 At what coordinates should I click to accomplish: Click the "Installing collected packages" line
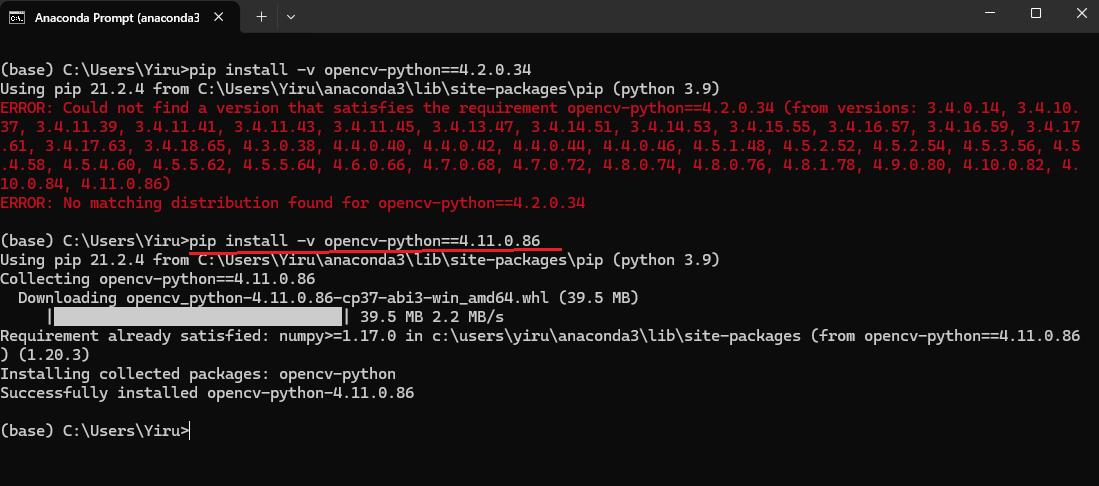(198, 374)
